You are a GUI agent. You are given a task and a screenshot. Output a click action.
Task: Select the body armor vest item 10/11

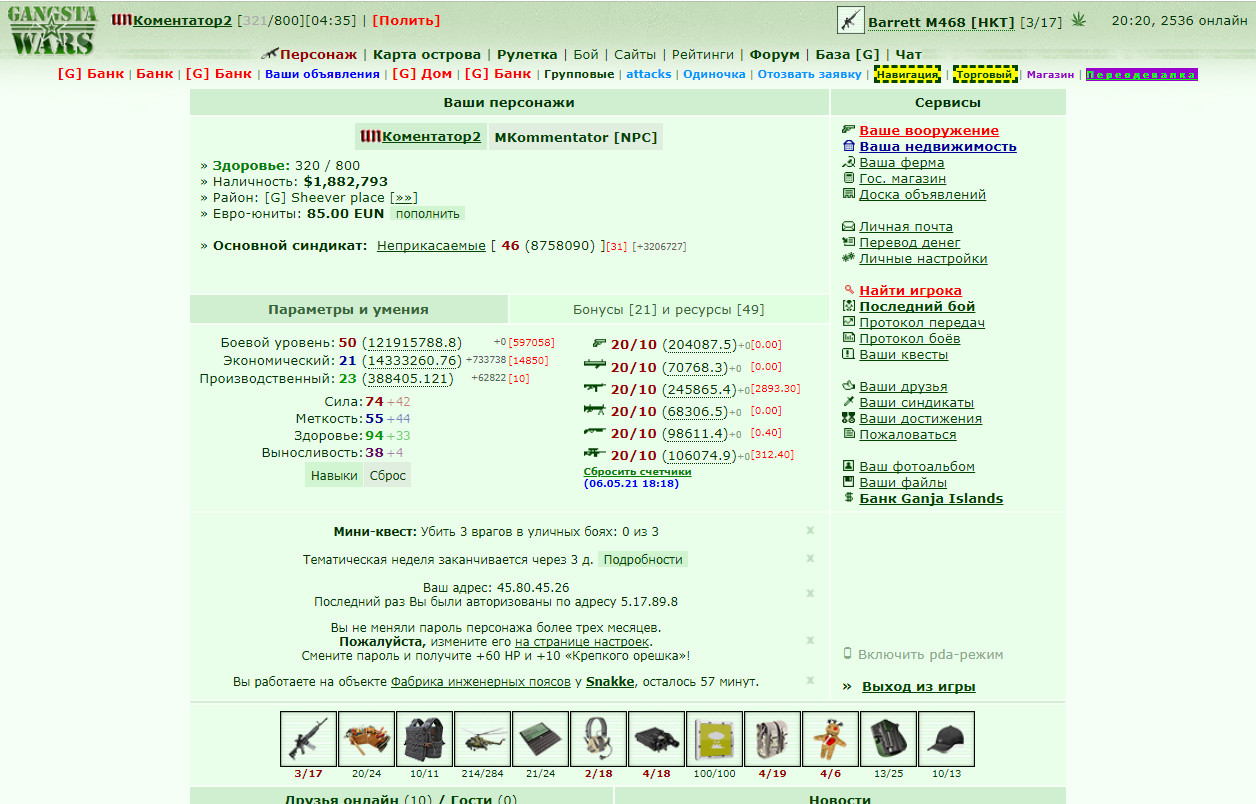424,739
